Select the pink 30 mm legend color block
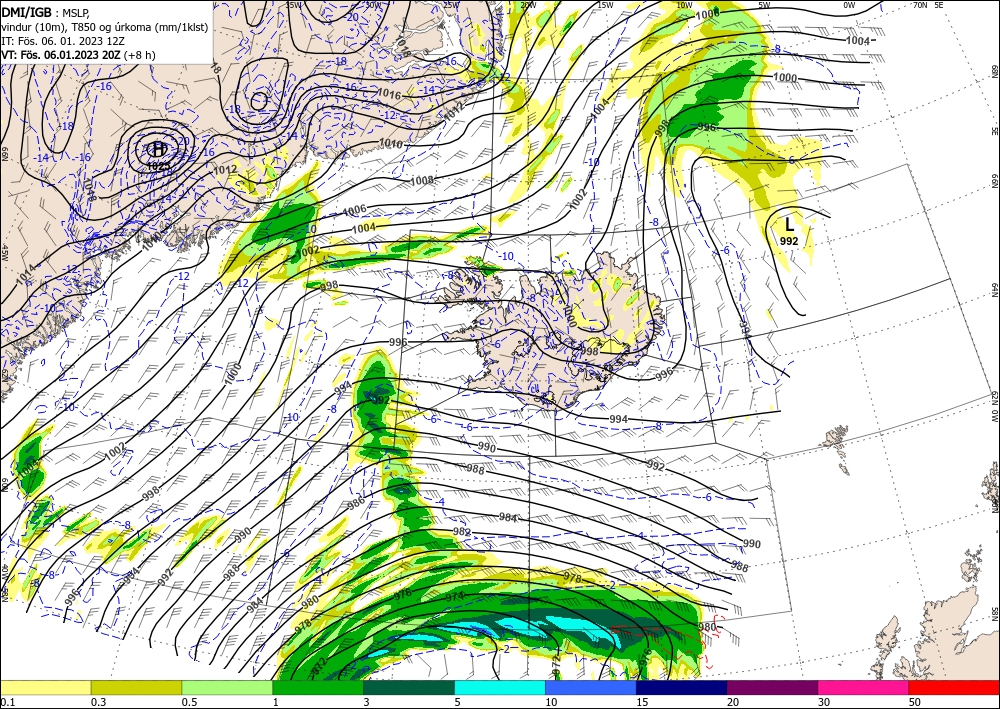The image size is (1000, 709). [x=864, y=687]
